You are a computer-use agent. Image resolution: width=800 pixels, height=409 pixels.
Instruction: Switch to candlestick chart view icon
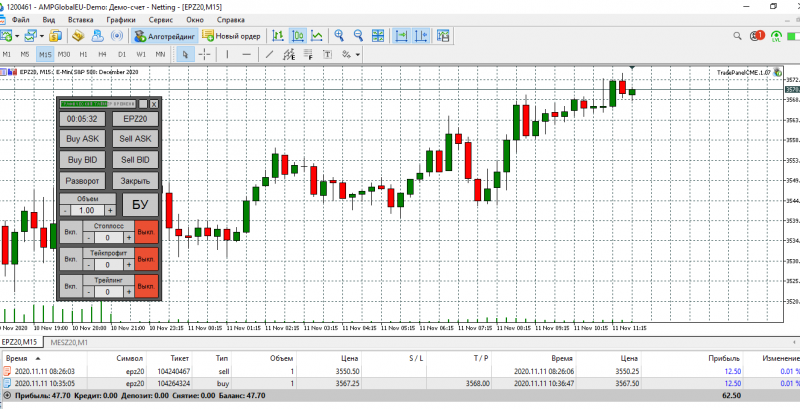coord(297,36)
